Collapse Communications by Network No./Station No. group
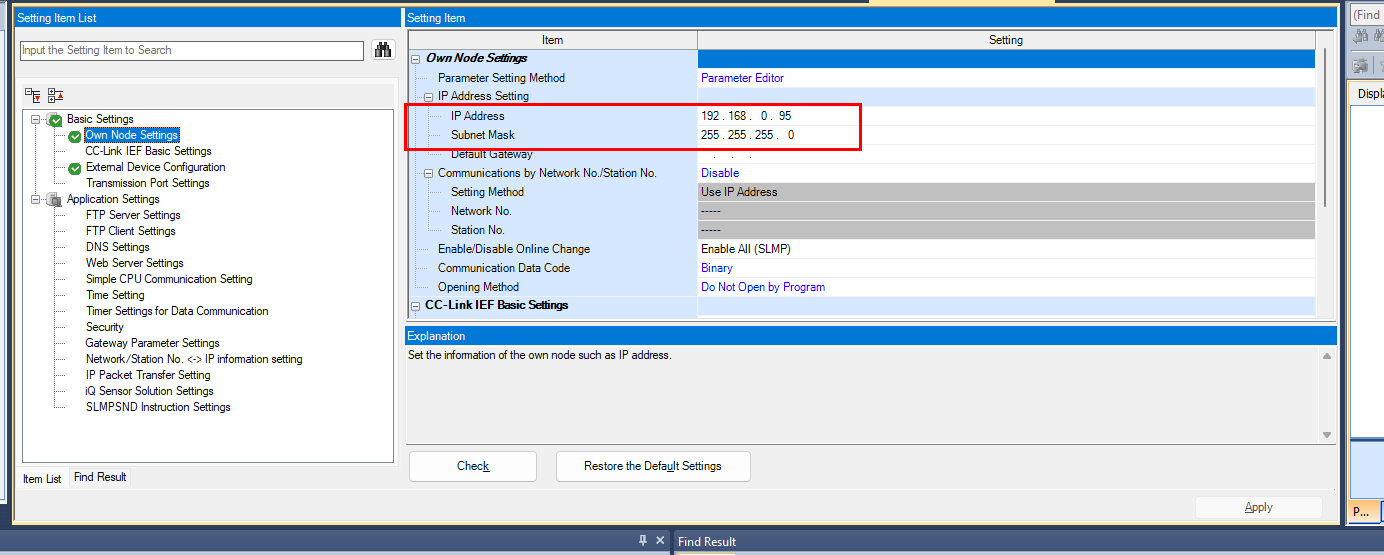 pyautogui.click(x=429, y=173)
